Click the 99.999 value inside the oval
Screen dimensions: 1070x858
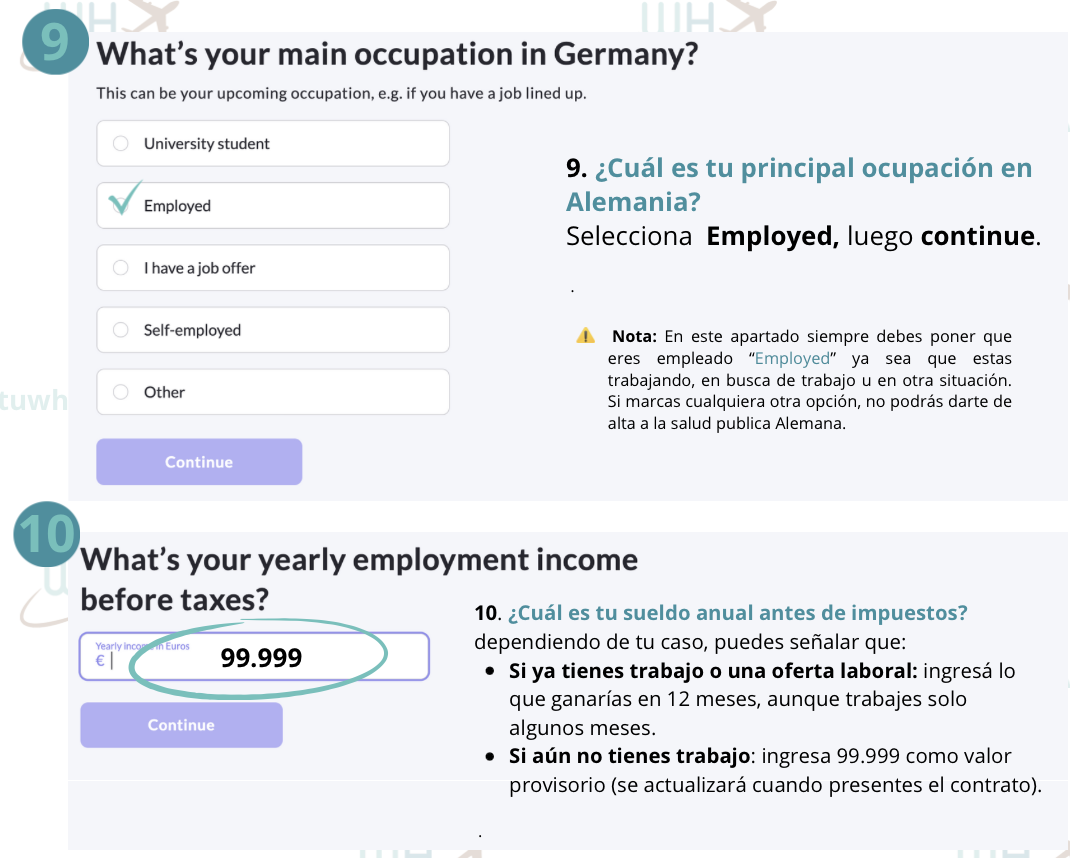click(x=261, y=658)
